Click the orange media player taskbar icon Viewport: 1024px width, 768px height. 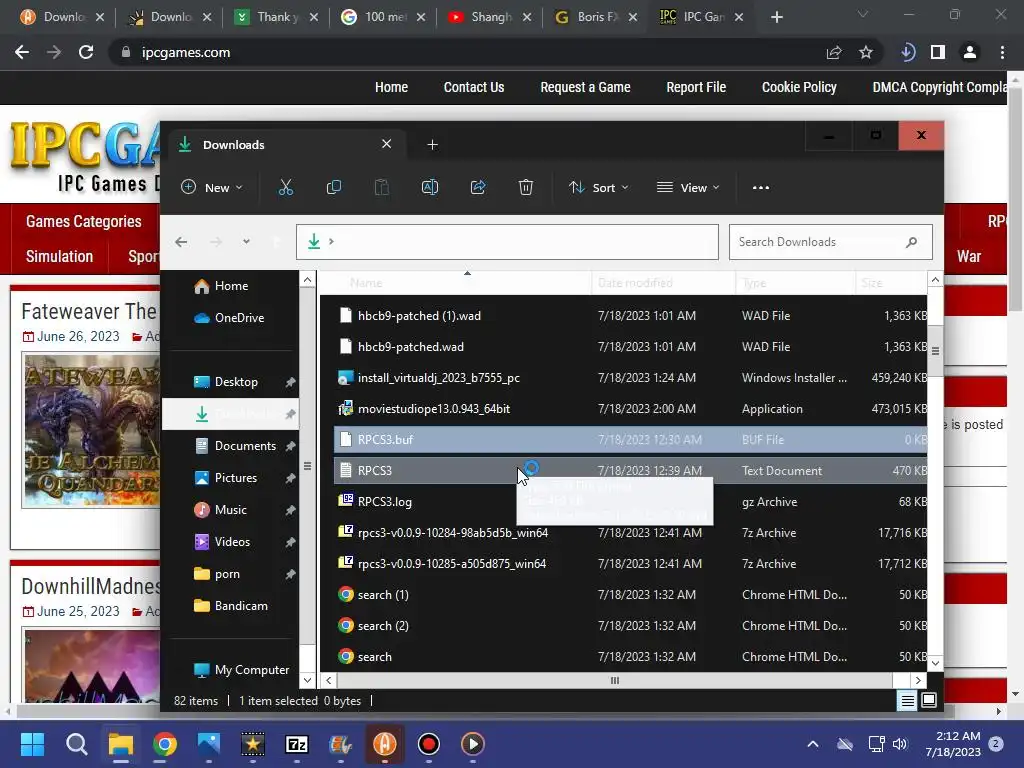473,744
